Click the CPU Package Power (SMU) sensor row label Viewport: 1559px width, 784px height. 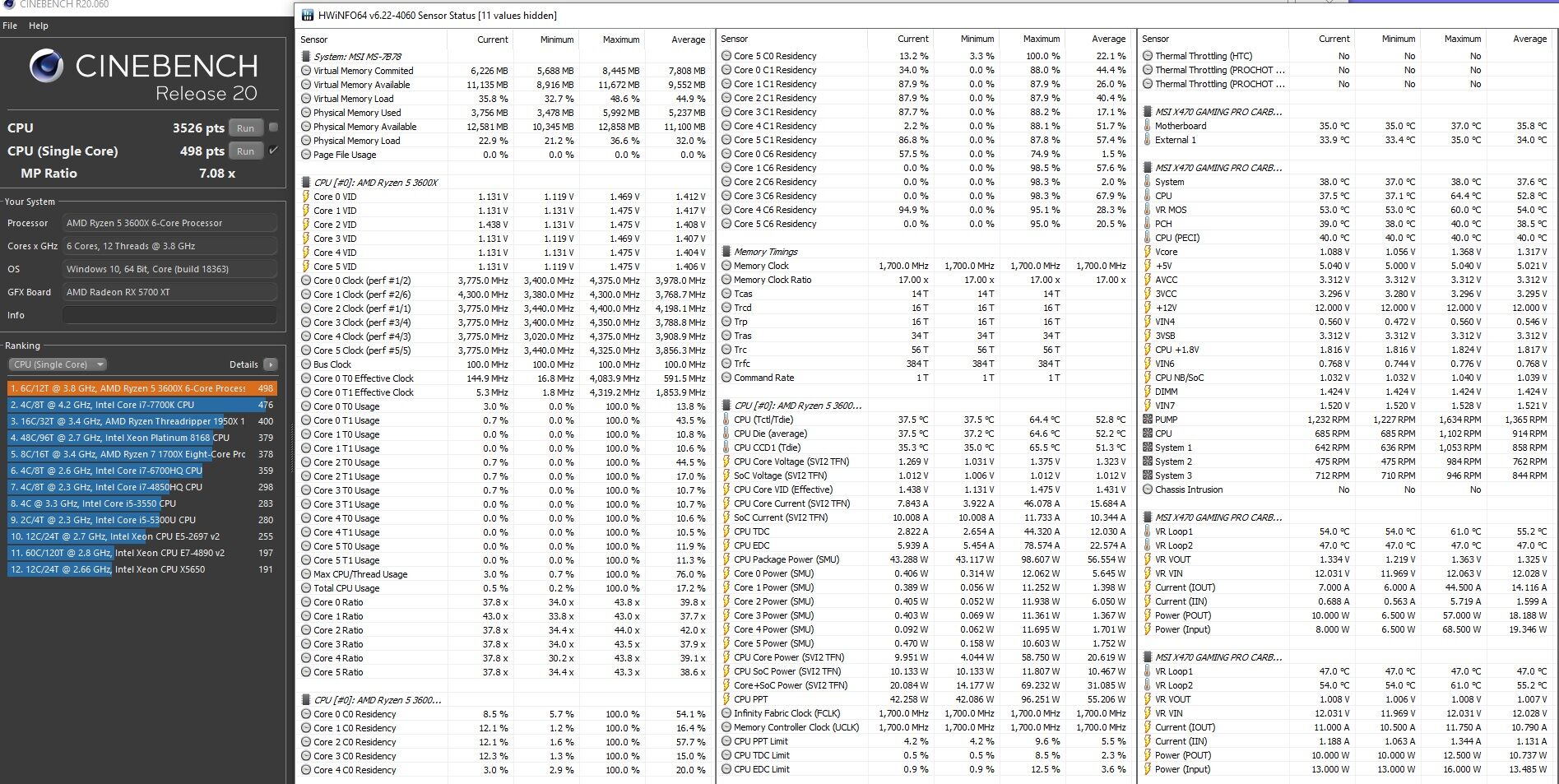tap(786, 559)
